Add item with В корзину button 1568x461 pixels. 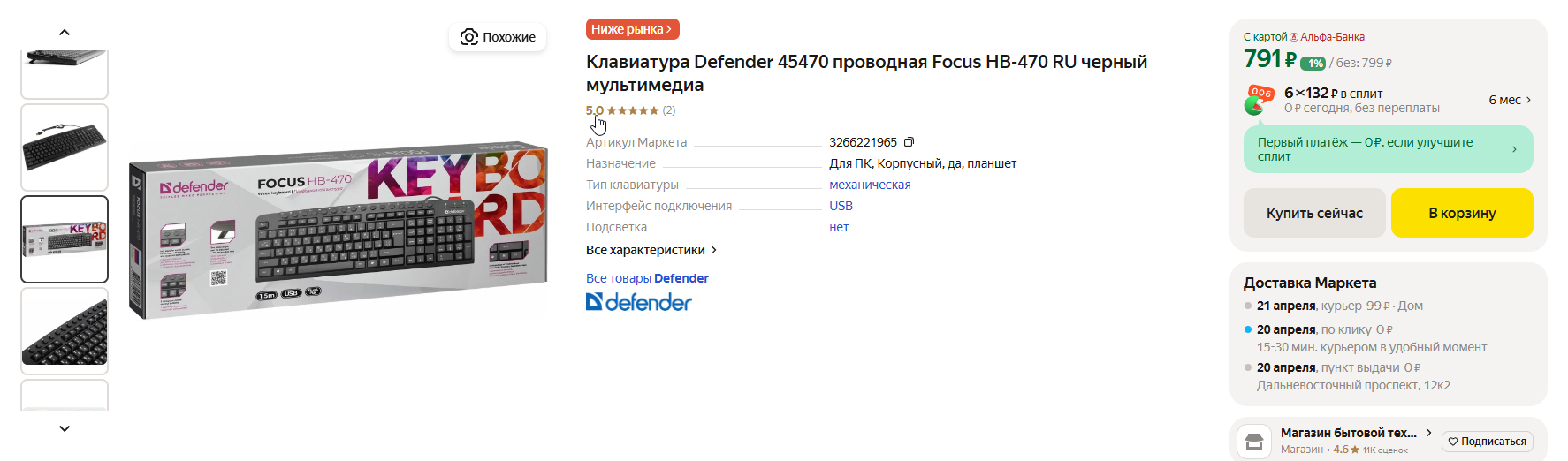pos(1462,213)
